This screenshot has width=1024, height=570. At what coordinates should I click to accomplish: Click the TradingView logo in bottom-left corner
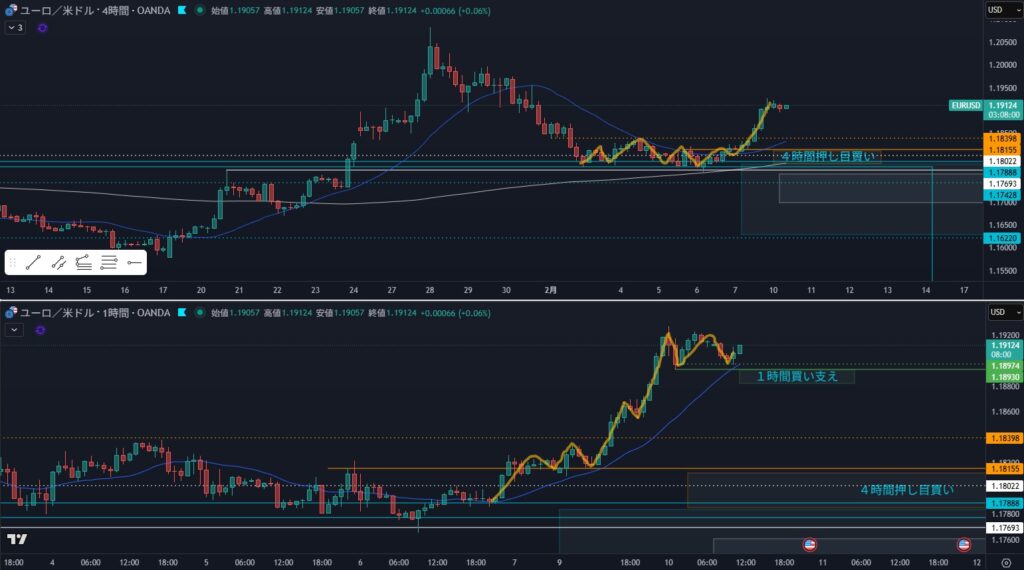(16, 540)
